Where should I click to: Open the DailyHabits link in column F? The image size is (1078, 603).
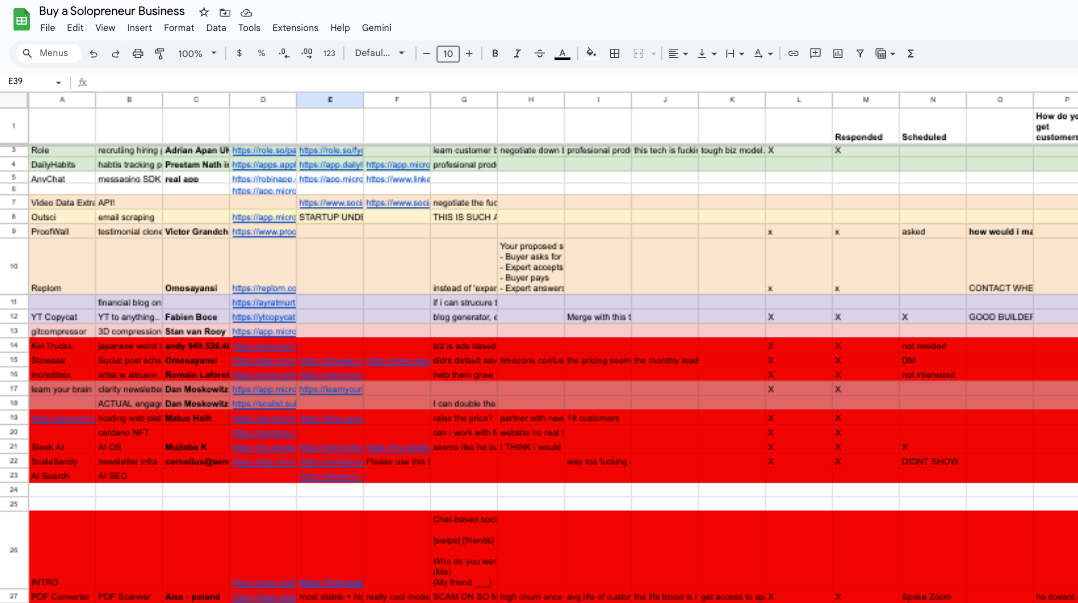pyautogui.click(x=398, y=164)
